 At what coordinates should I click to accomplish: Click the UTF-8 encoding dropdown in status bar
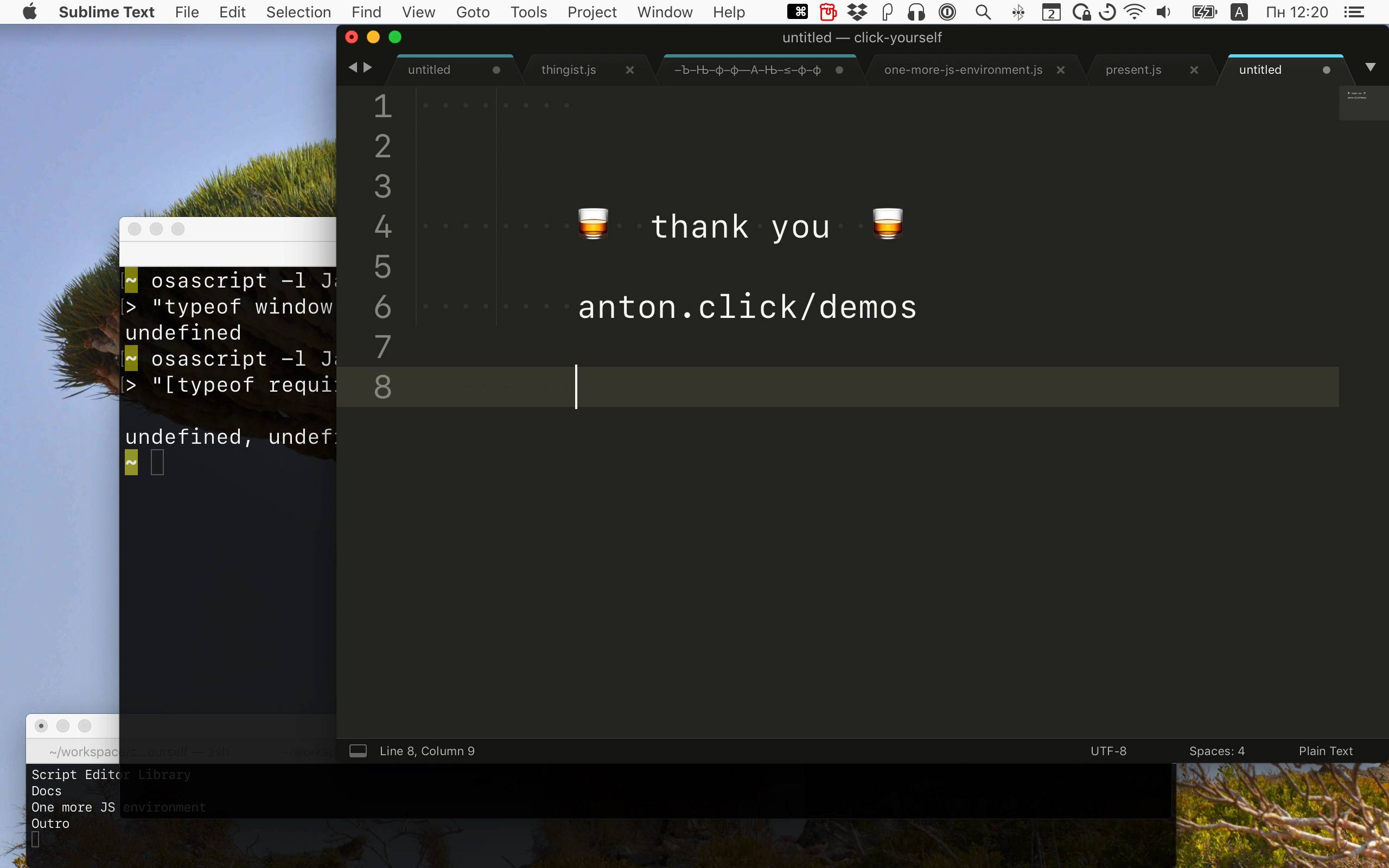[1108, 751]
